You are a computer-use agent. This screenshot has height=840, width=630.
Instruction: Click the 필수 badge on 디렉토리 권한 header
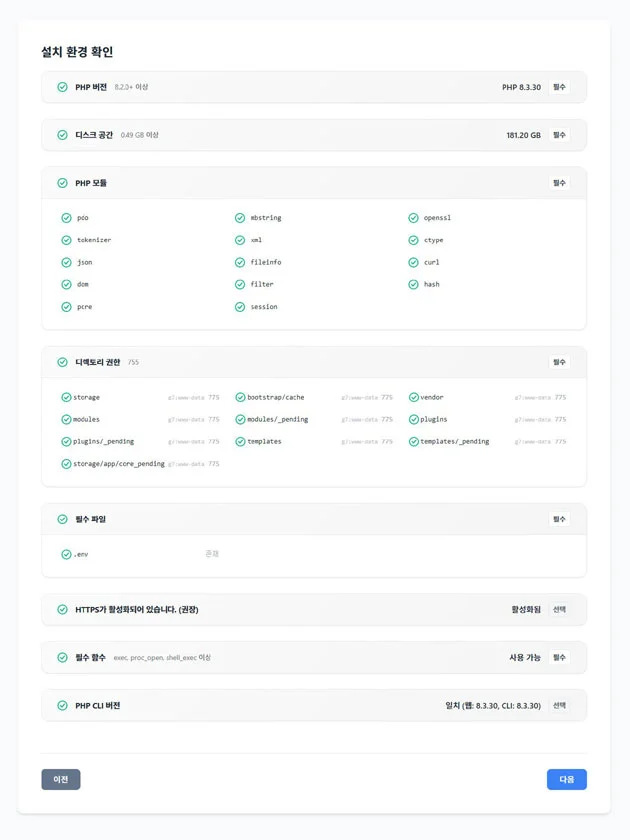pos(559,362)
